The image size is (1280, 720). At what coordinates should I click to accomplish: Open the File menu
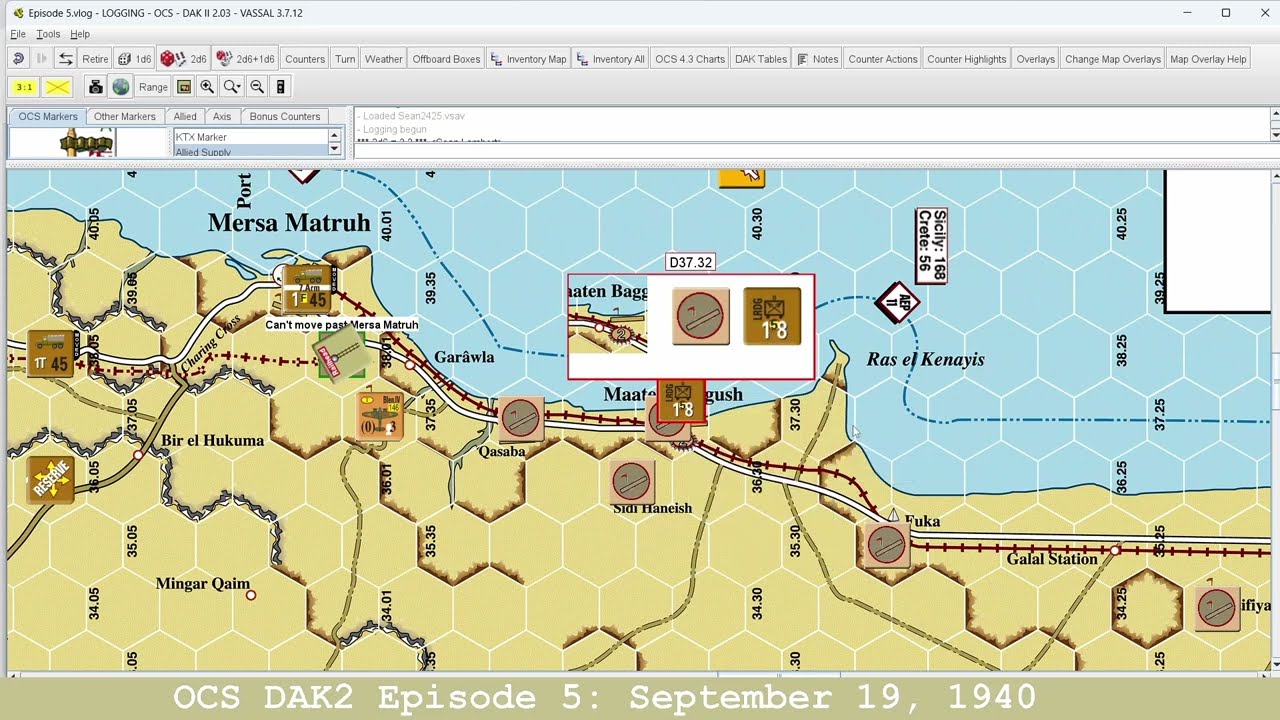(x=18, y=34)
